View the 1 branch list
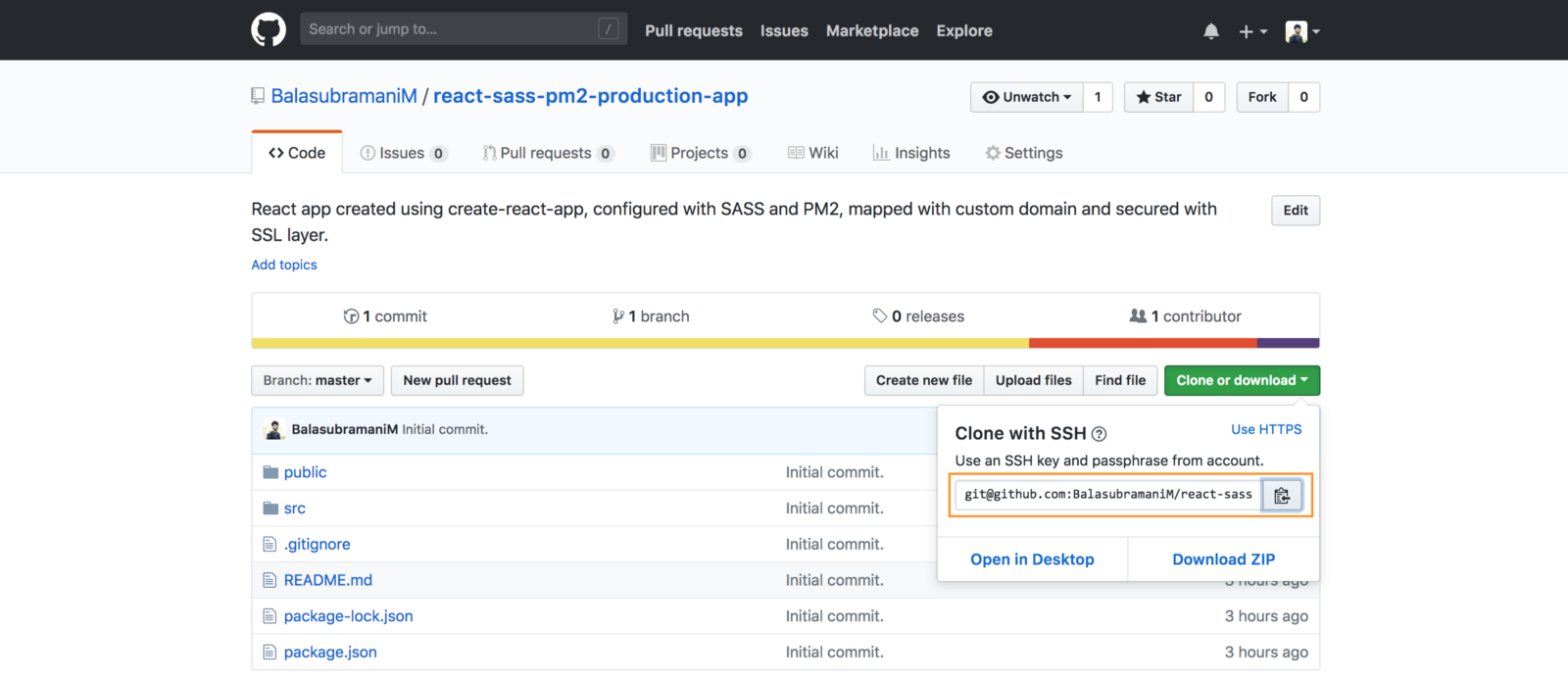This screenshot has width=1568, height=679. (x=651, y=316)
